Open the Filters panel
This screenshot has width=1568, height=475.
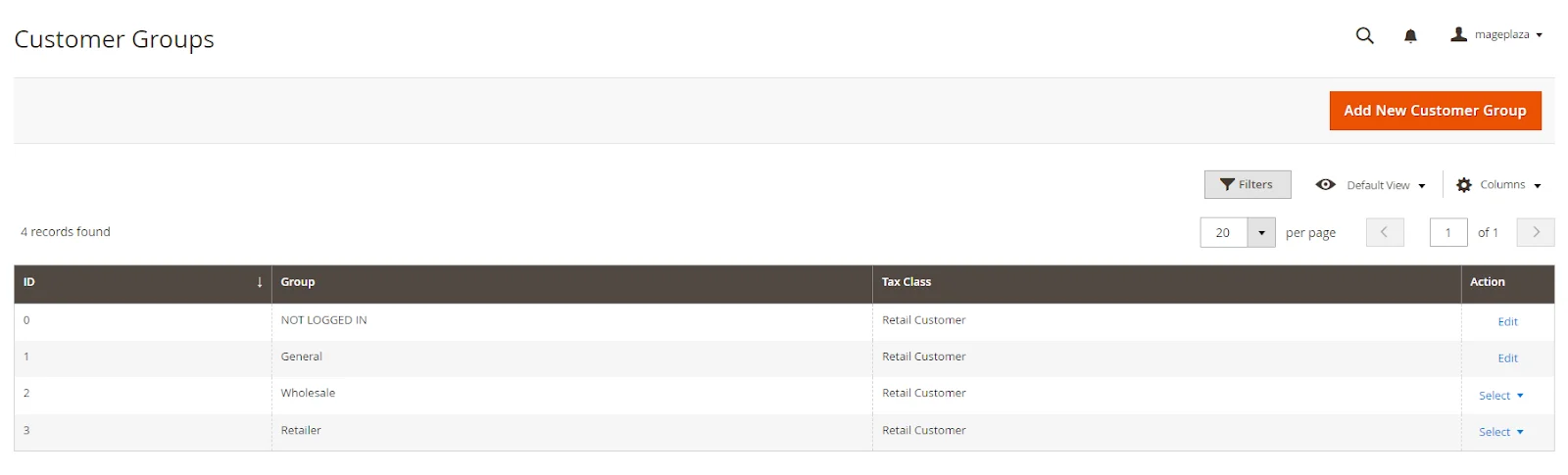1247,184
